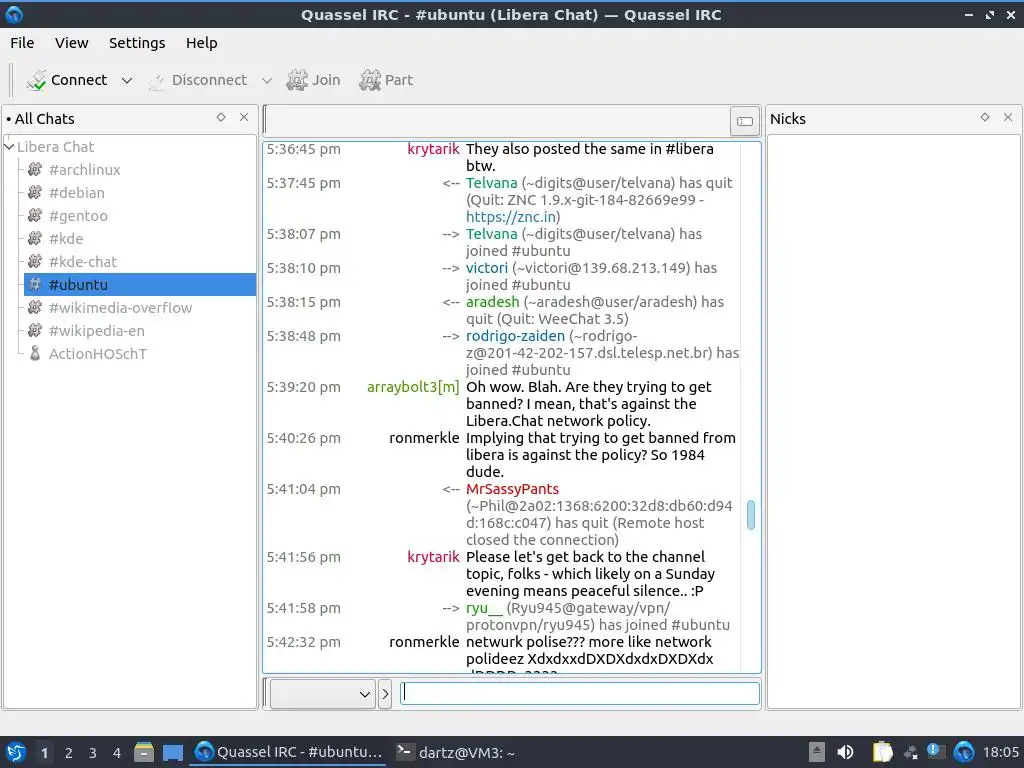Open the https://znc.in link

point(511,217)
